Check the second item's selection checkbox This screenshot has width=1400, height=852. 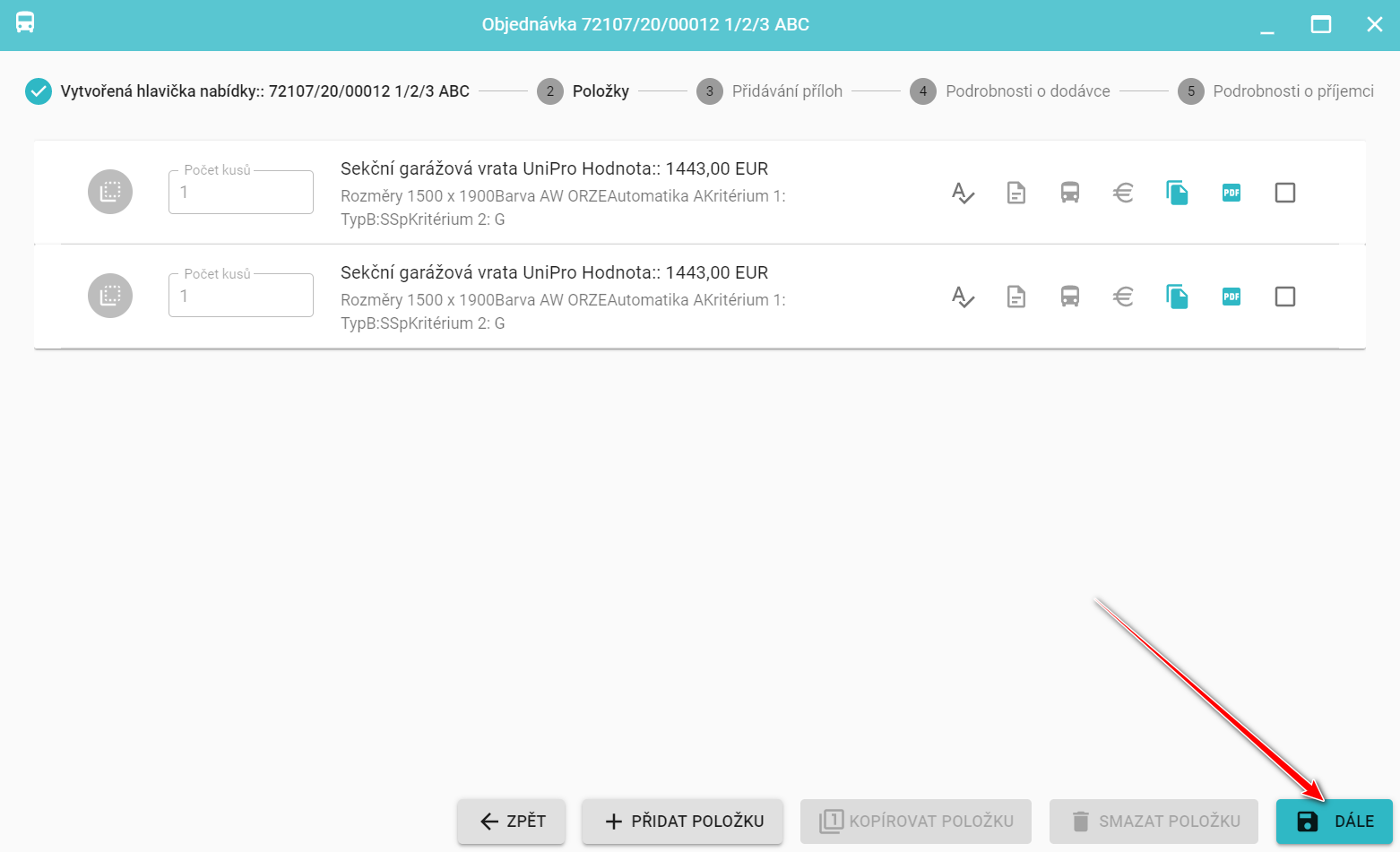pyautogui.click(x=1285, y=297)
